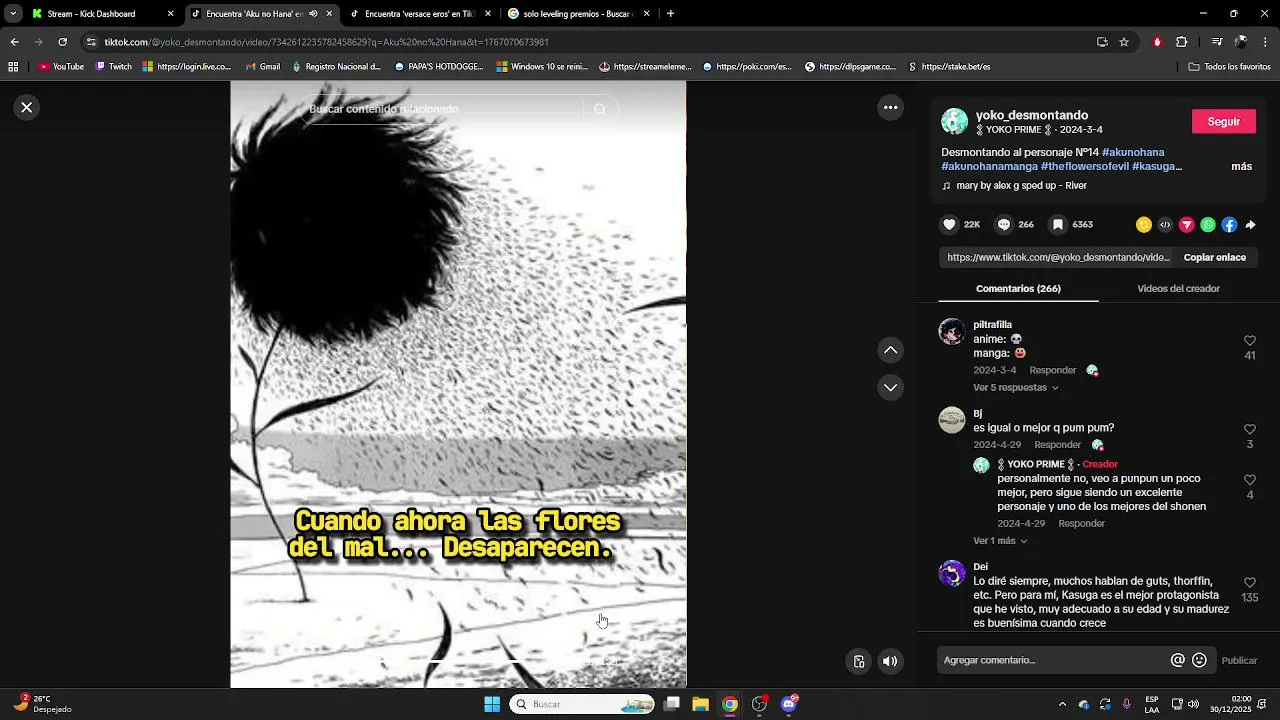Switch to Comentarios (266) tab
The height and width of the screenshot is (720, 1280).
click(x=1018, y=288)
